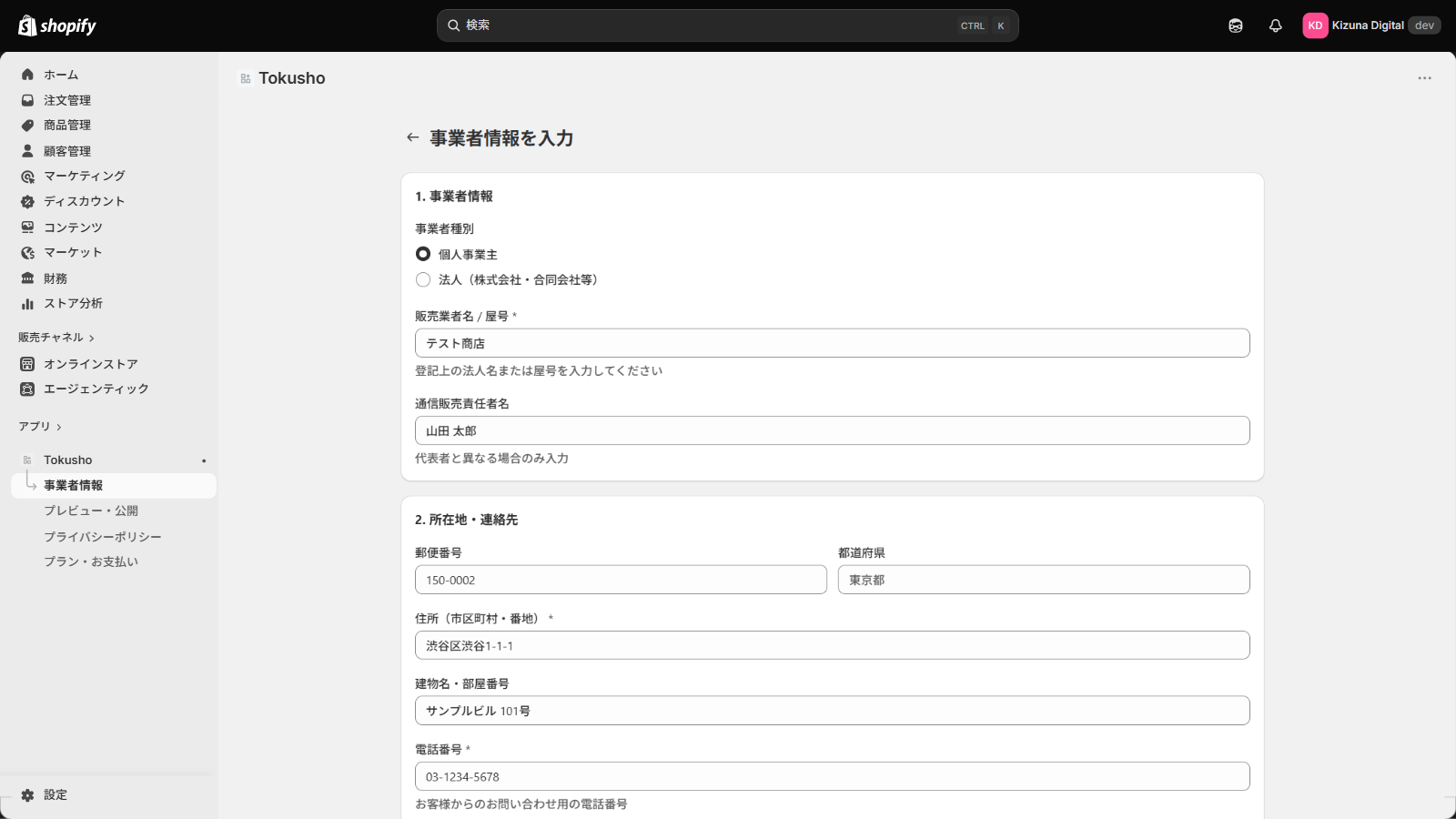Viewport: 1456px width, 819px height.
Task: Click 登記上の法人名または屋号を入力してください hint
Action: [x=539, y=371]
